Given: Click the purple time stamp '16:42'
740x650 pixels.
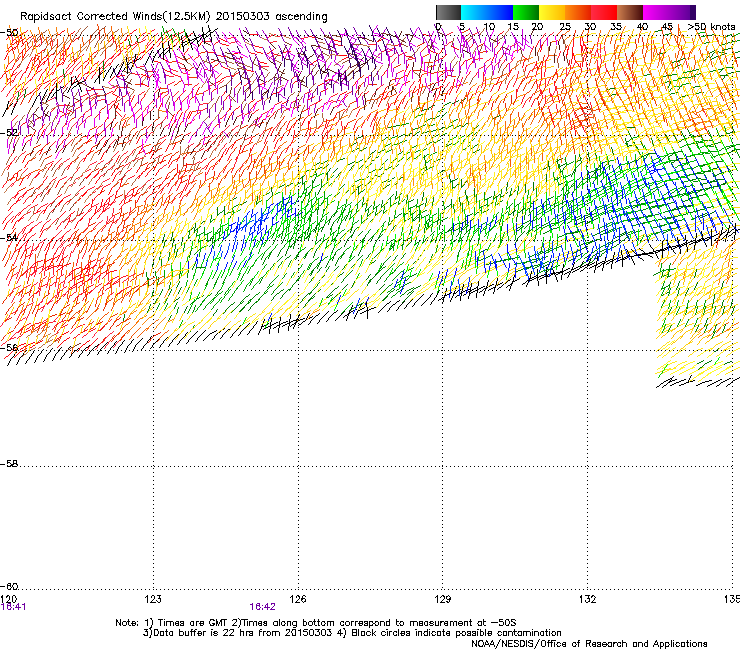Looking at the screenshot, I should coord(262,607).
